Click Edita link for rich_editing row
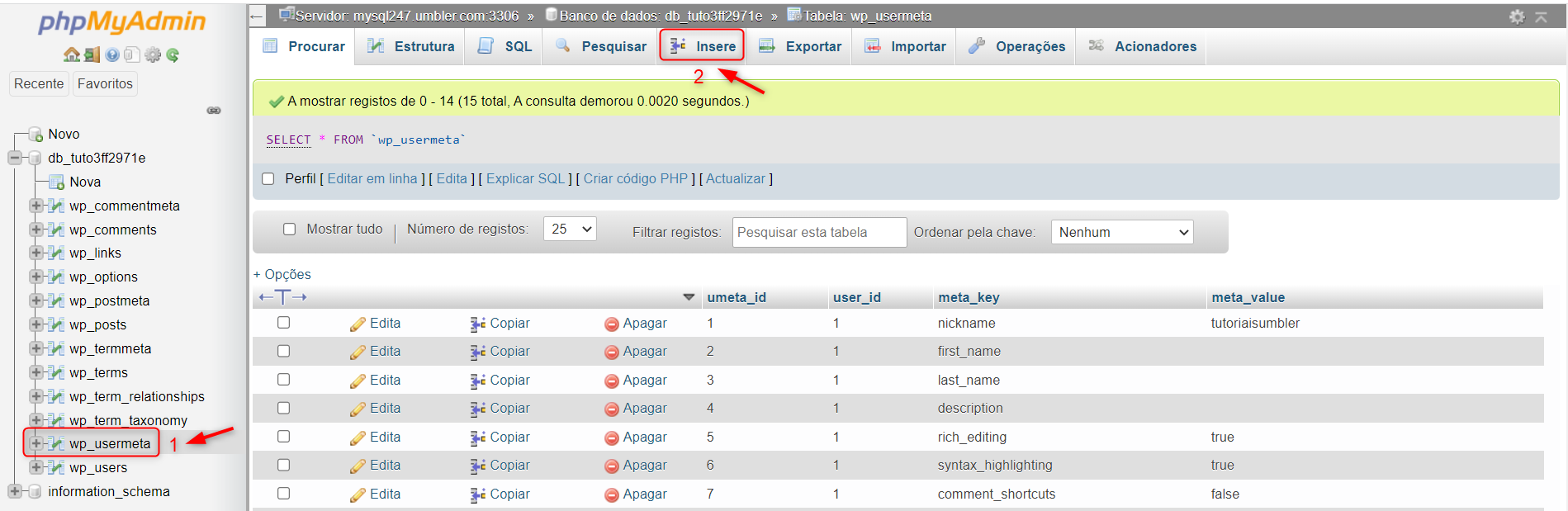1568x511 pixels. 384,438
